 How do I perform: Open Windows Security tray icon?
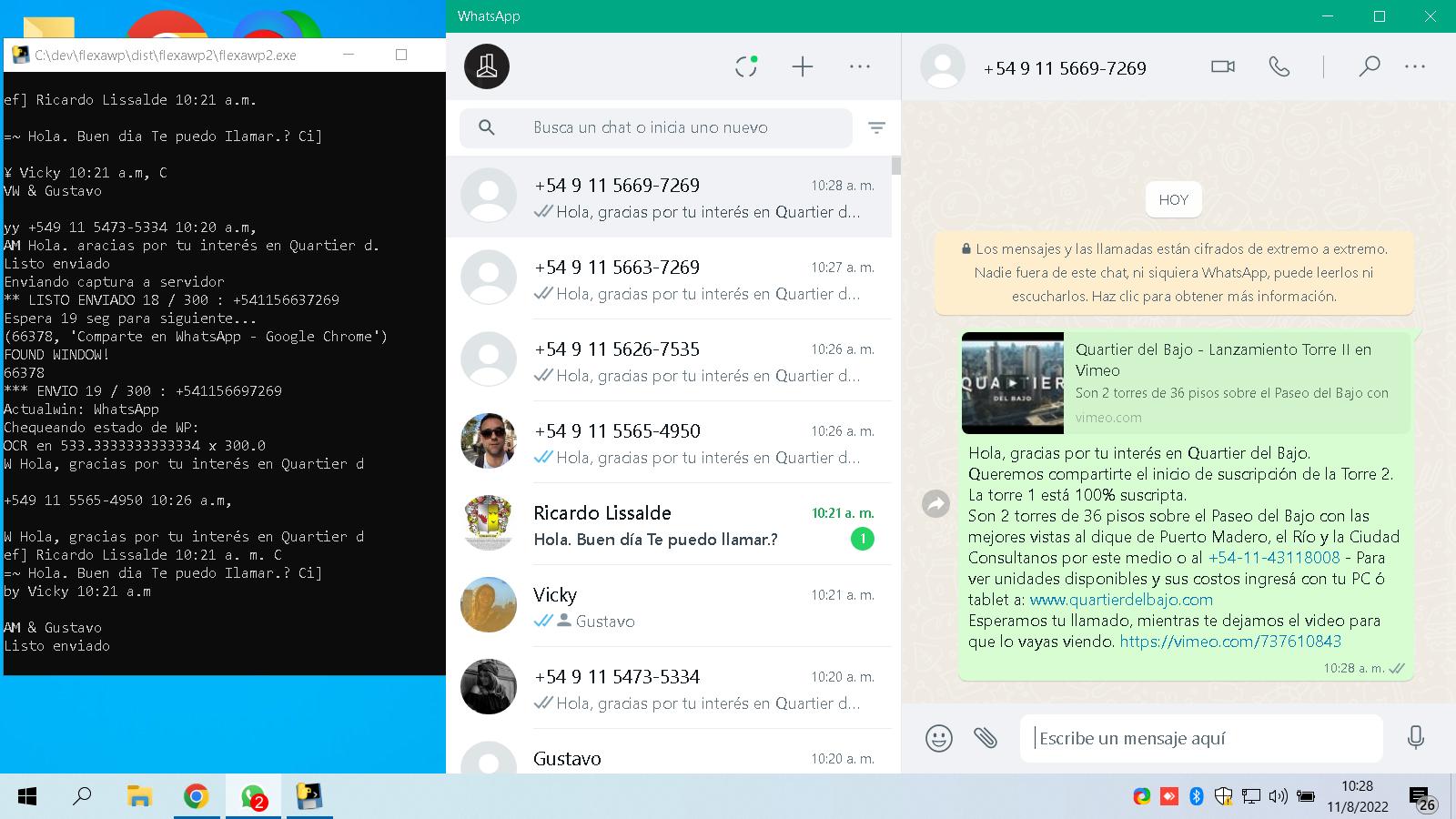click(1224, 796)
